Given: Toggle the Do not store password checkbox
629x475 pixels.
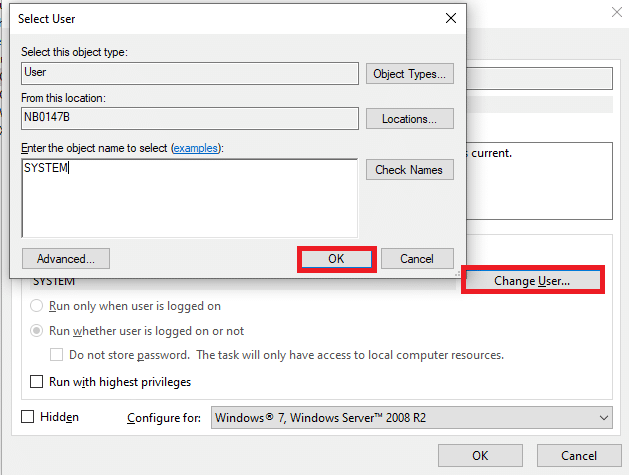Looking at the screenshot, I should [57, 355].
